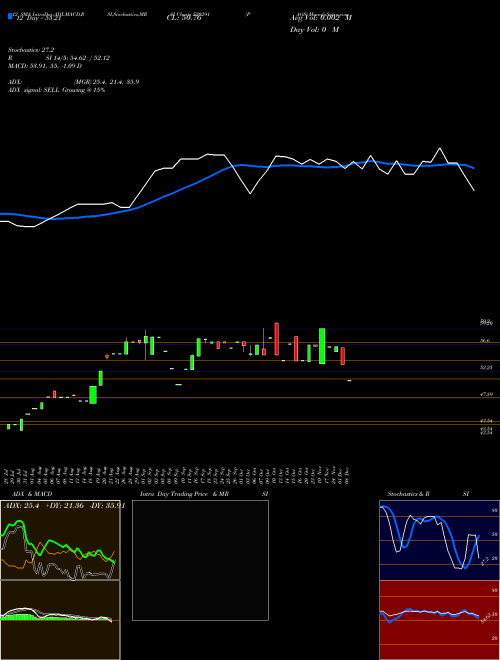The image size is (500, 660).
Task: Select the 'MACD: 53.91, 55, -1.09 D' line
Action: tap(45, 66)
